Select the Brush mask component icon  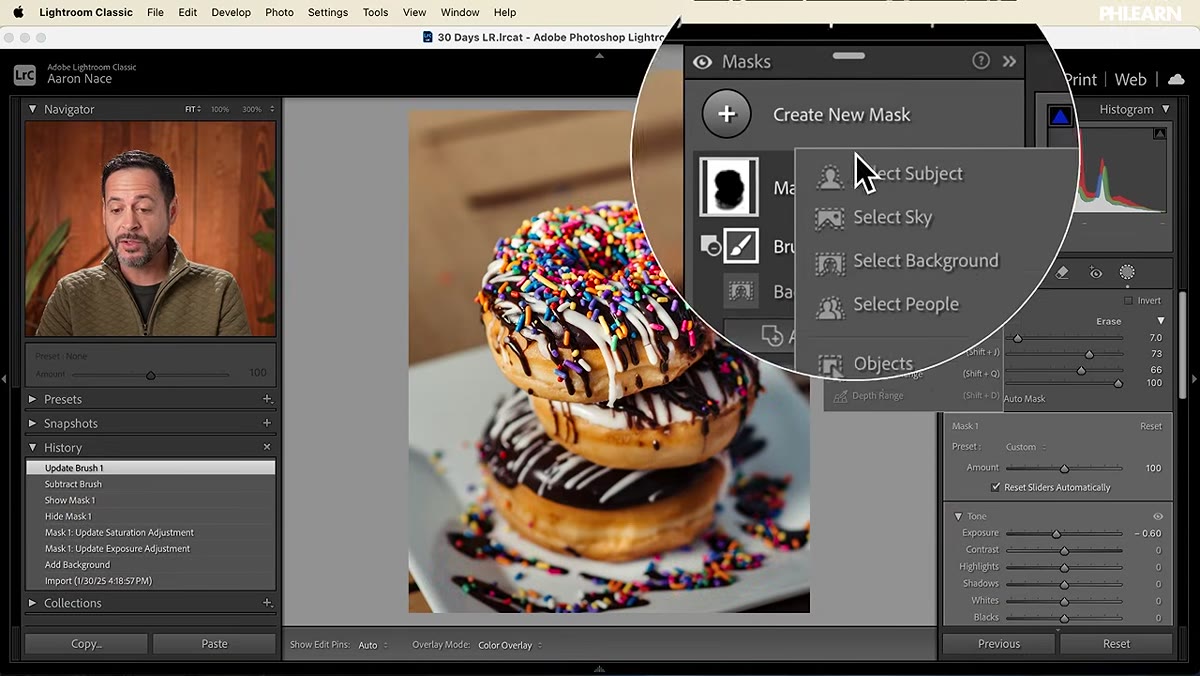click(741, 245)
